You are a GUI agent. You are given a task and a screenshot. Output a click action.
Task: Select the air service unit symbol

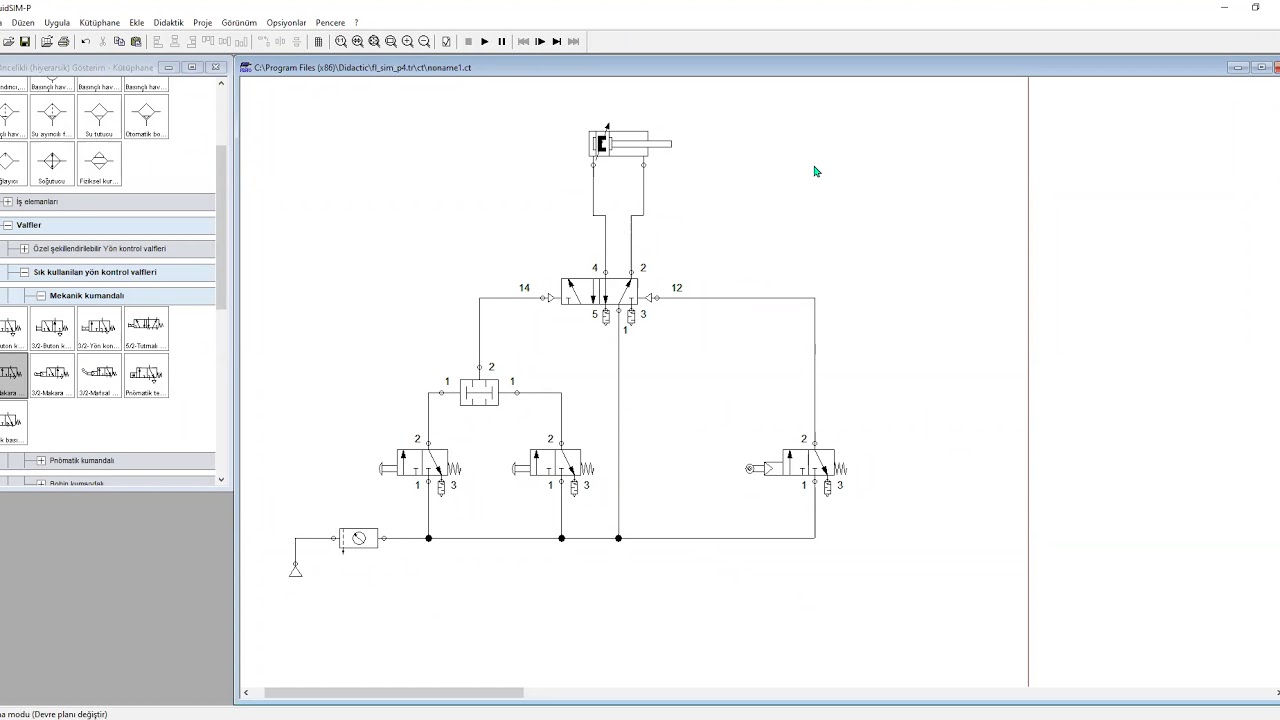coord(358,539)
